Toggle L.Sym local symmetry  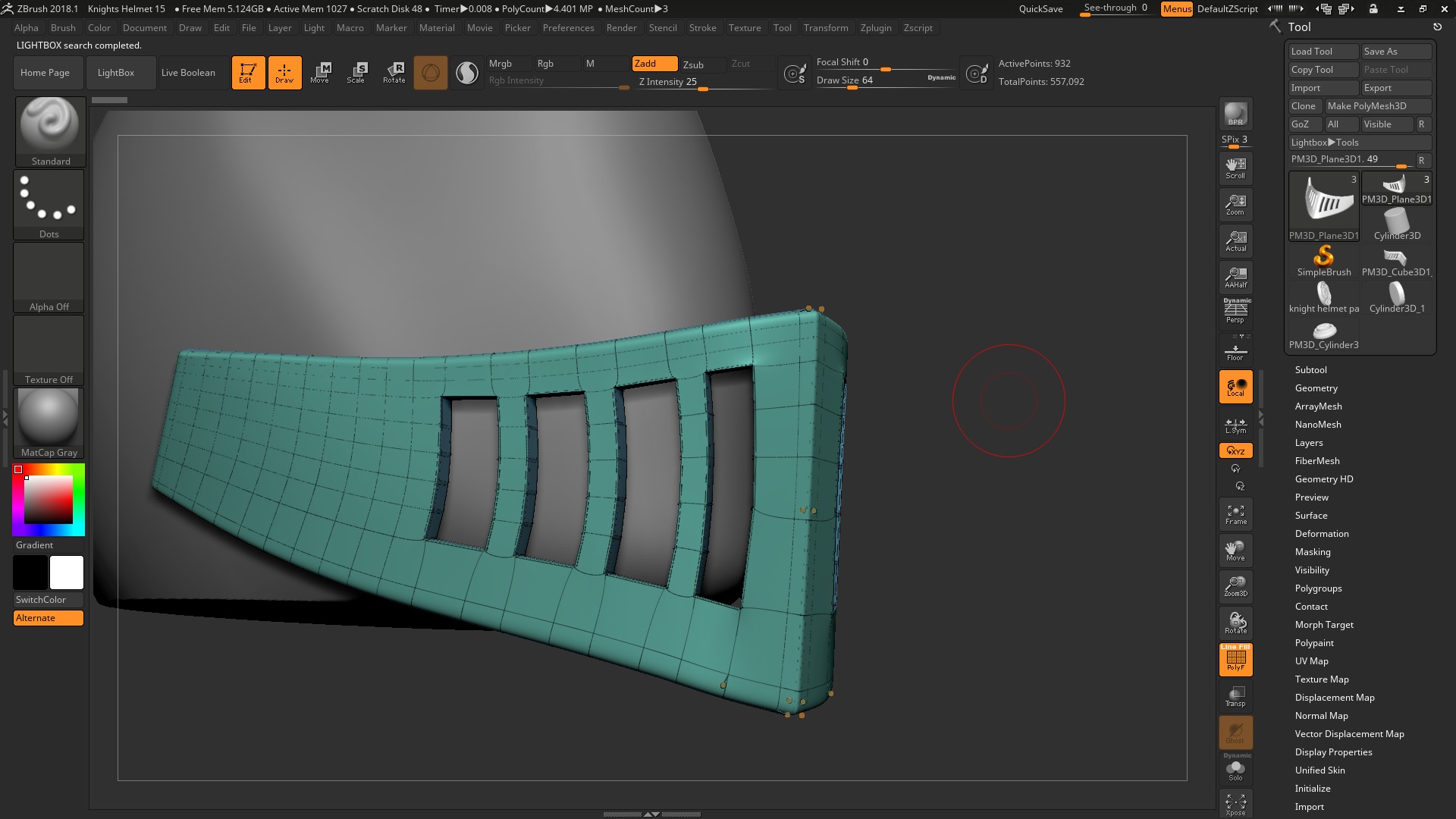tap(1235, 425)
